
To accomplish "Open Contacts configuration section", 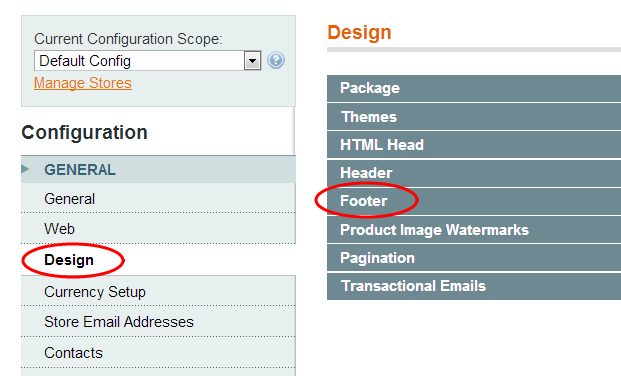I will pyautogui.click(x=158, y=353).
